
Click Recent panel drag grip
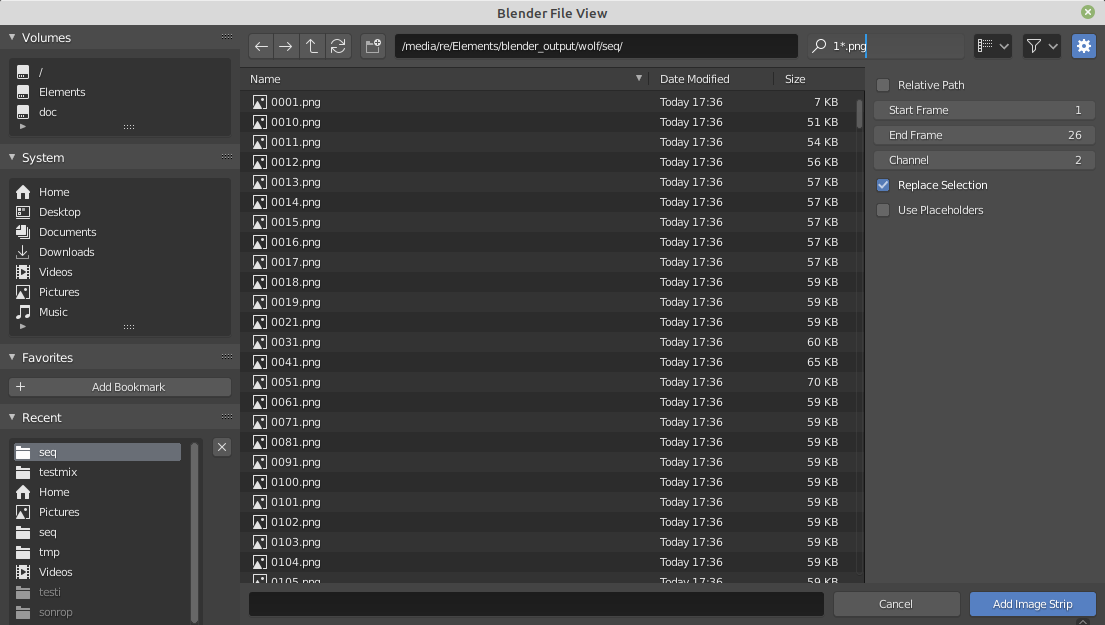click(227, 416)
